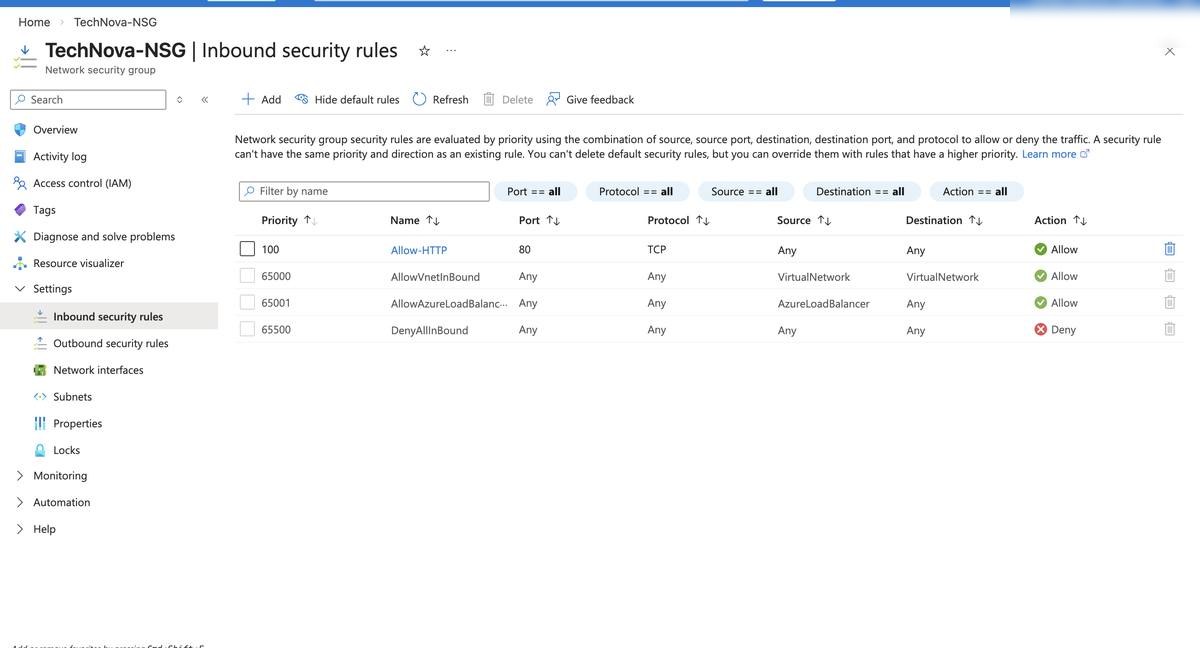Image resolution: width=1200 pixels, height=648 pixels.
Task: Check the box for rule priority 65000
Action: pyautogui.click(x=247, y=276)
